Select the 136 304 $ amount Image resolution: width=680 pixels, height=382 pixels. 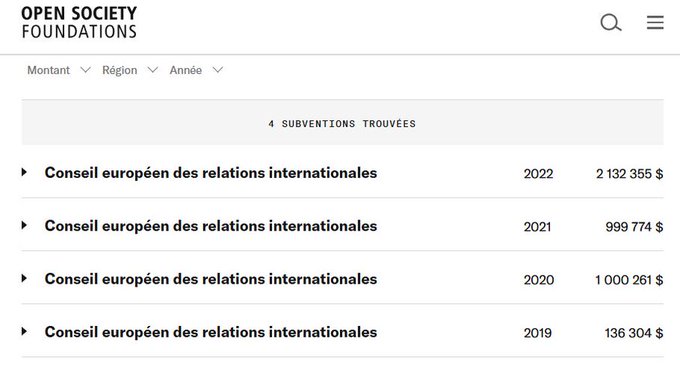[x=634, y=333]
